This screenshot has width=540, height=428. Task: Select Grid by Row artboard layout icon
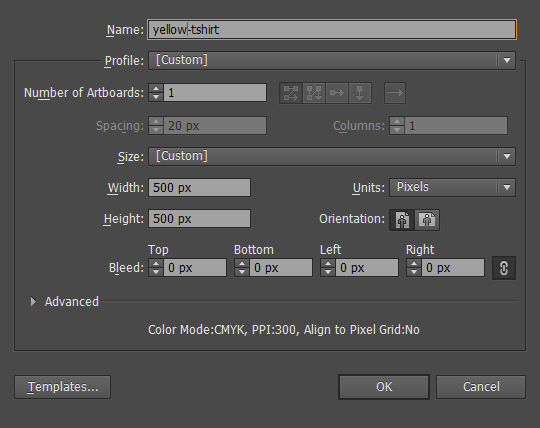(x=291, y=93)
